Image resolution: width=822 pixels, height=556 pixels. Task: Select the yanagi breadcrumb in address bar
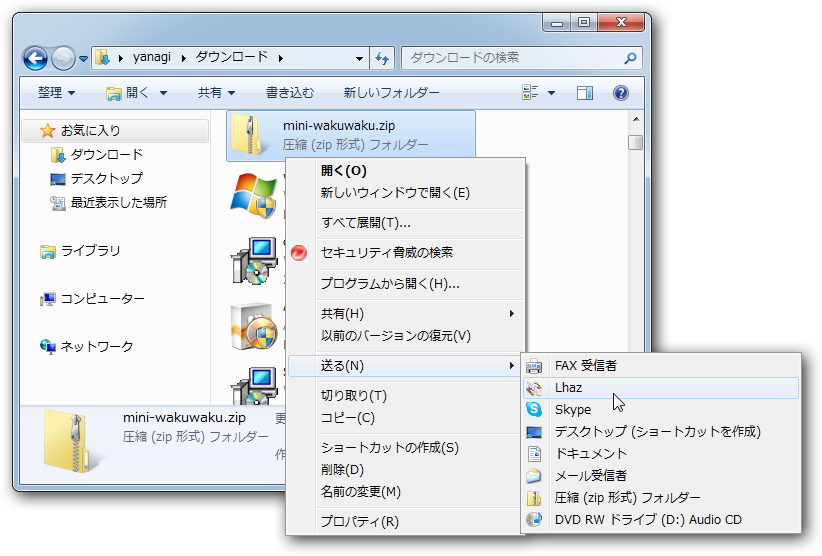pyautogui.click(x=152, y=57)
